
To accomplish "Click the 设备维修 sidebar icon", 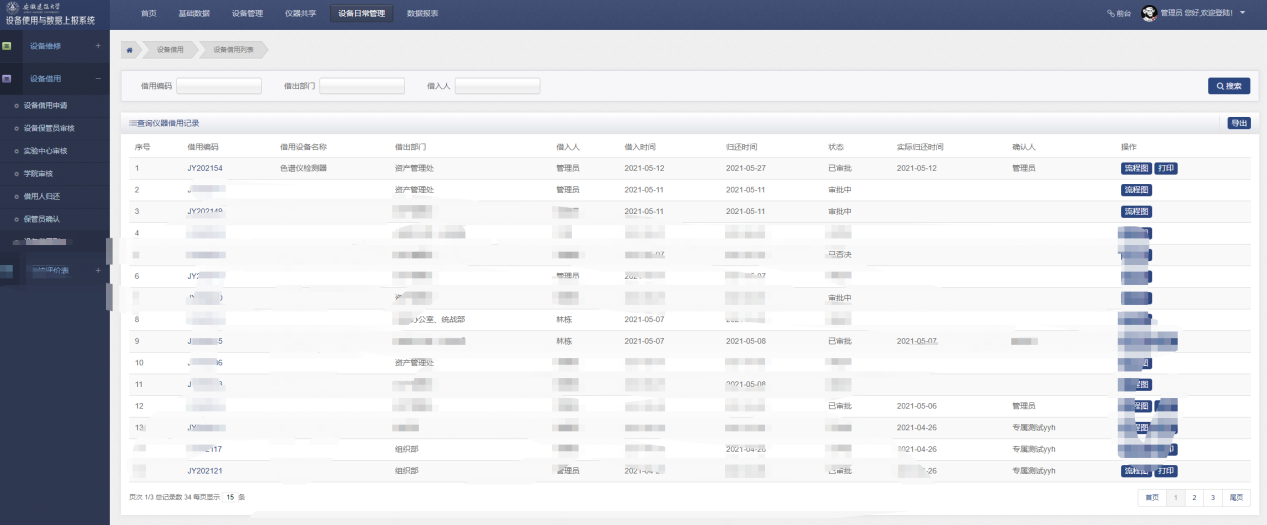I will click(x=7, y=46).
